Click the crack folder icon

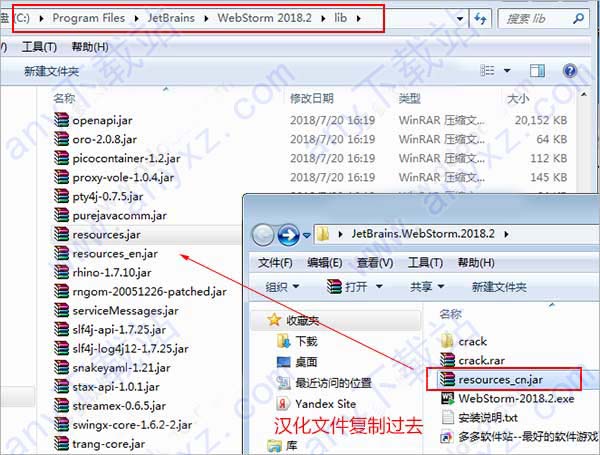click(447, 341)
